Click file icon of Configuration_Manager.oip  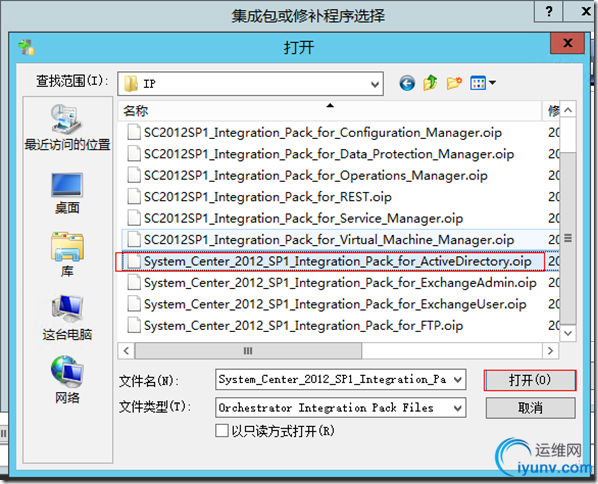(x=133, y=132)
